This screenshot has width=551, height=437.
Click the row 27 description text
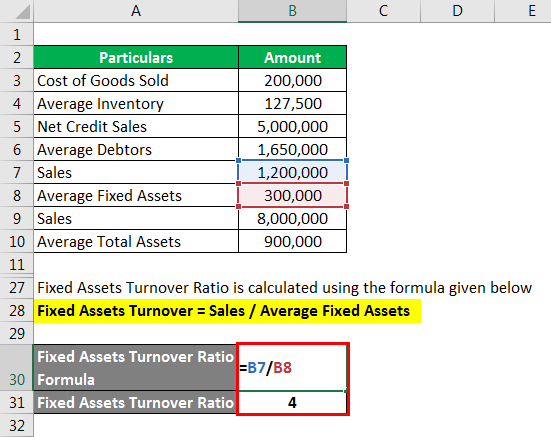click(285, 288)
